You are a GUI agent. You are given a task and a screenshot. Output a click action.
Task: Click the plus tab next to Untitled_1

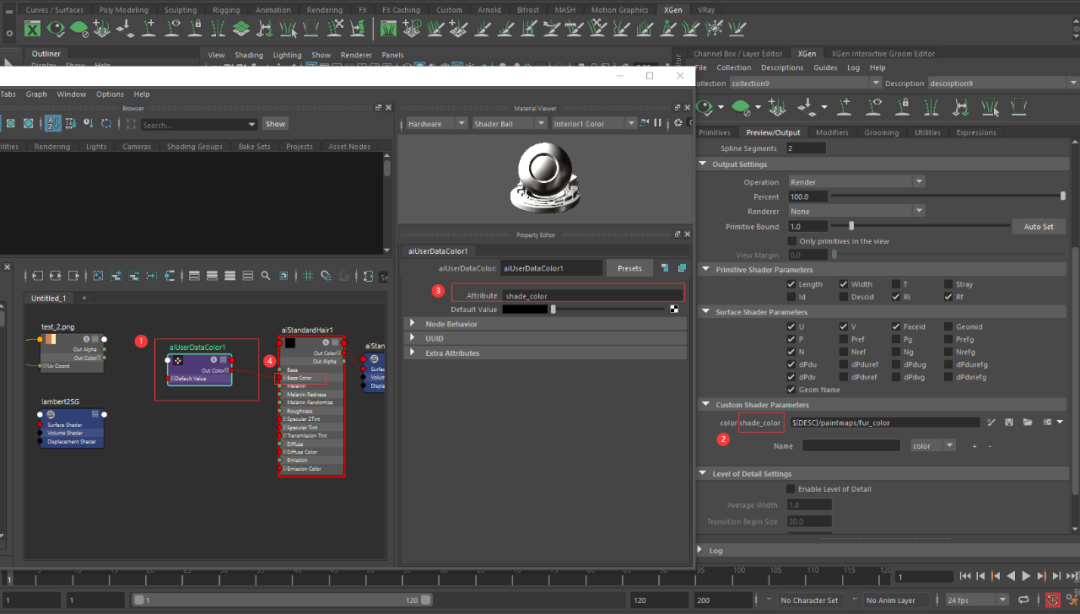point(84,298)
